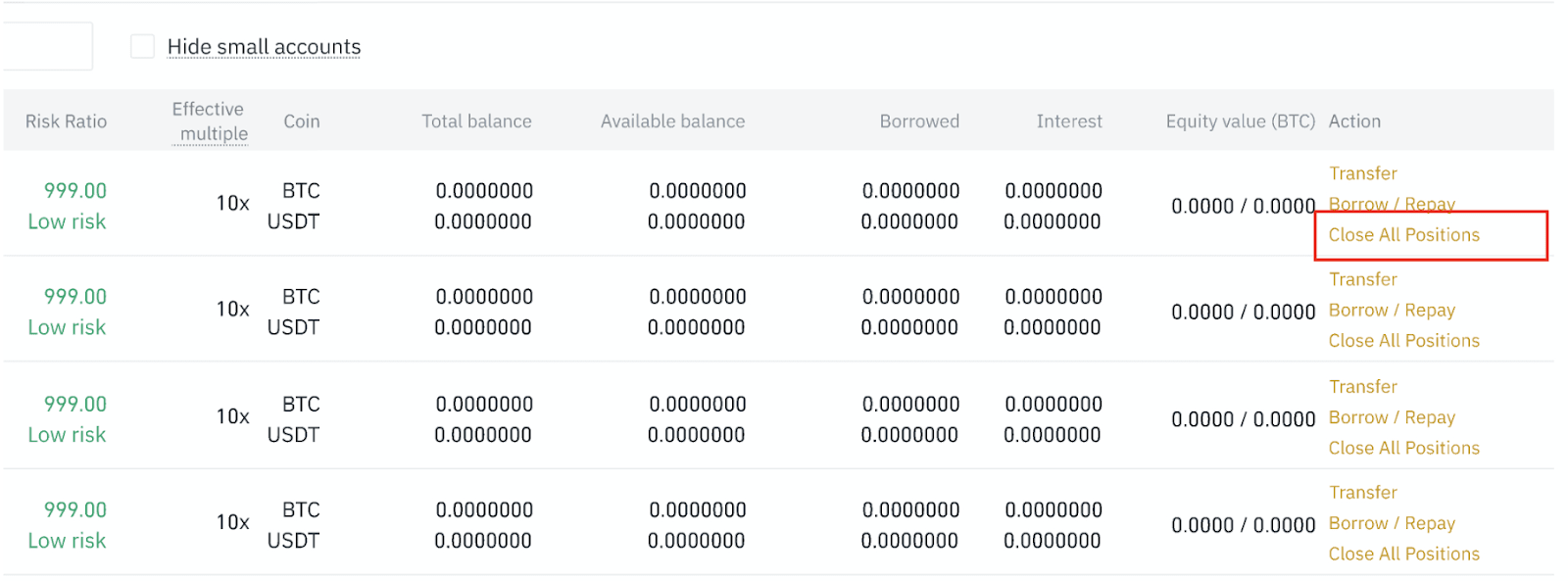Select Close All Positions in the second row
Viewport: 1568px width, 581px height.
(x=1403, y=341)
